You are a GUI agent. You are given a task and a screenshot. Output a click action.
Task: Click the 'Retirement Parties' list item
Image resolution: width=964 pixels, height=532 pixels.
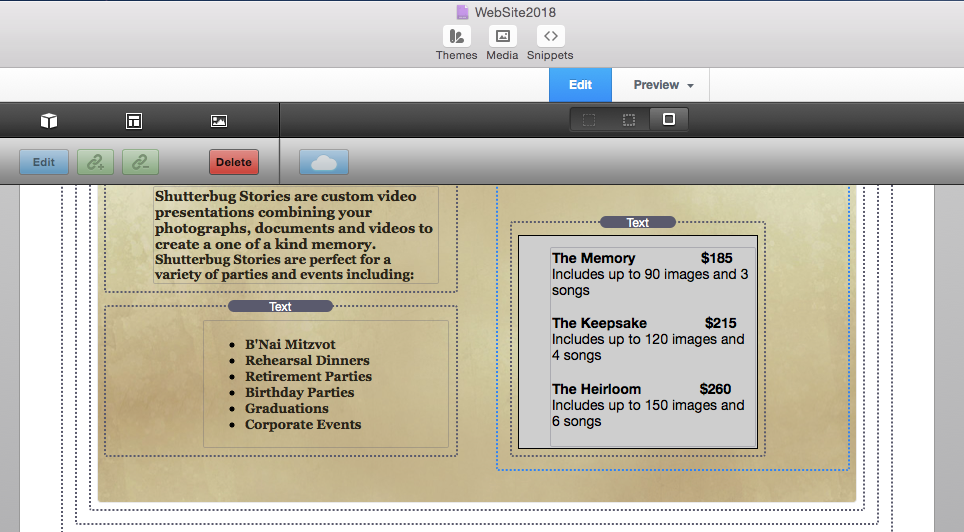(309, 376)
